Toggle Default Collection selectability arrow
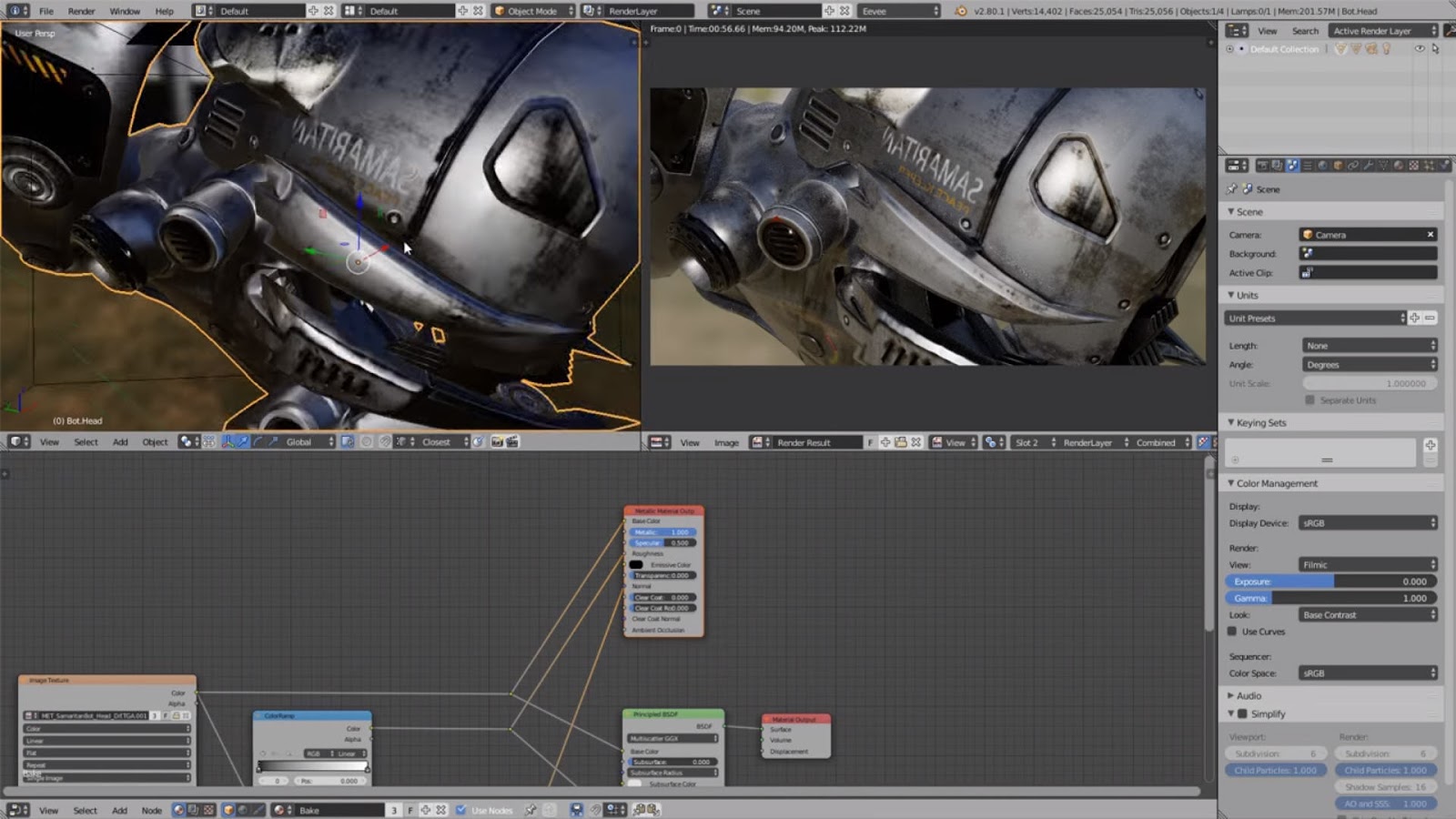Viewport: 1456px width, 819px height. coord(1435,49)
